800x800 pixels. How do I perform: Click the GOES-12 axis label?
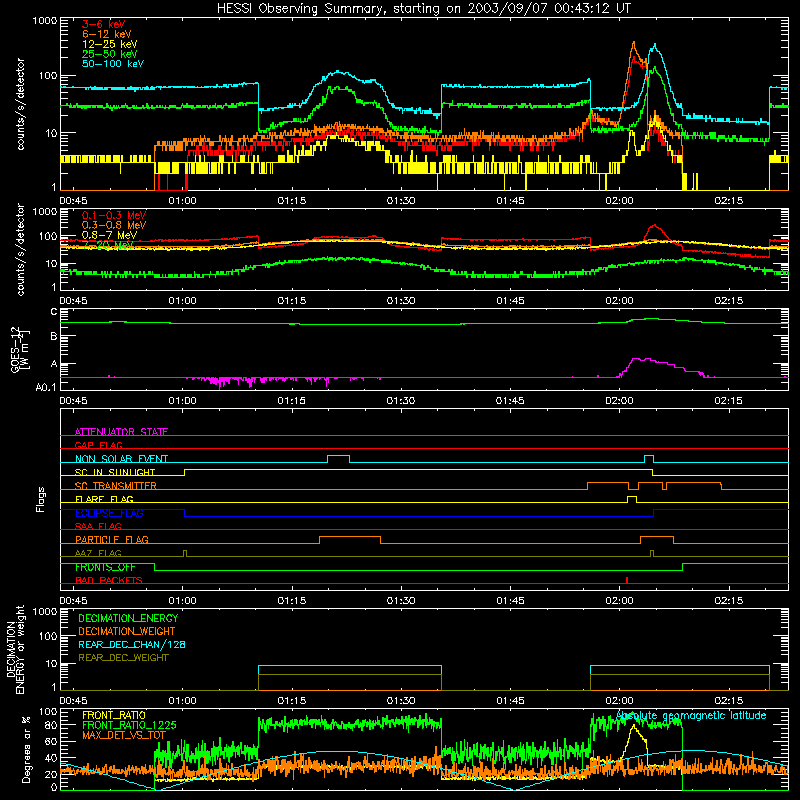point(20,350)
